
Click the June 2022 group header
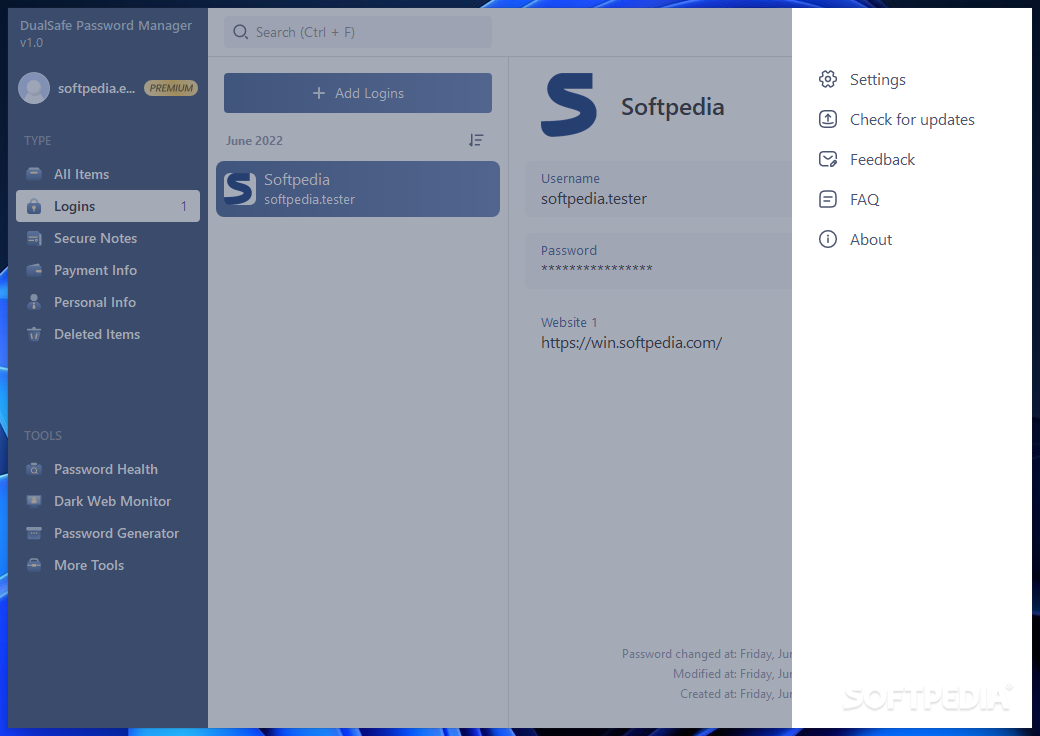254,141
